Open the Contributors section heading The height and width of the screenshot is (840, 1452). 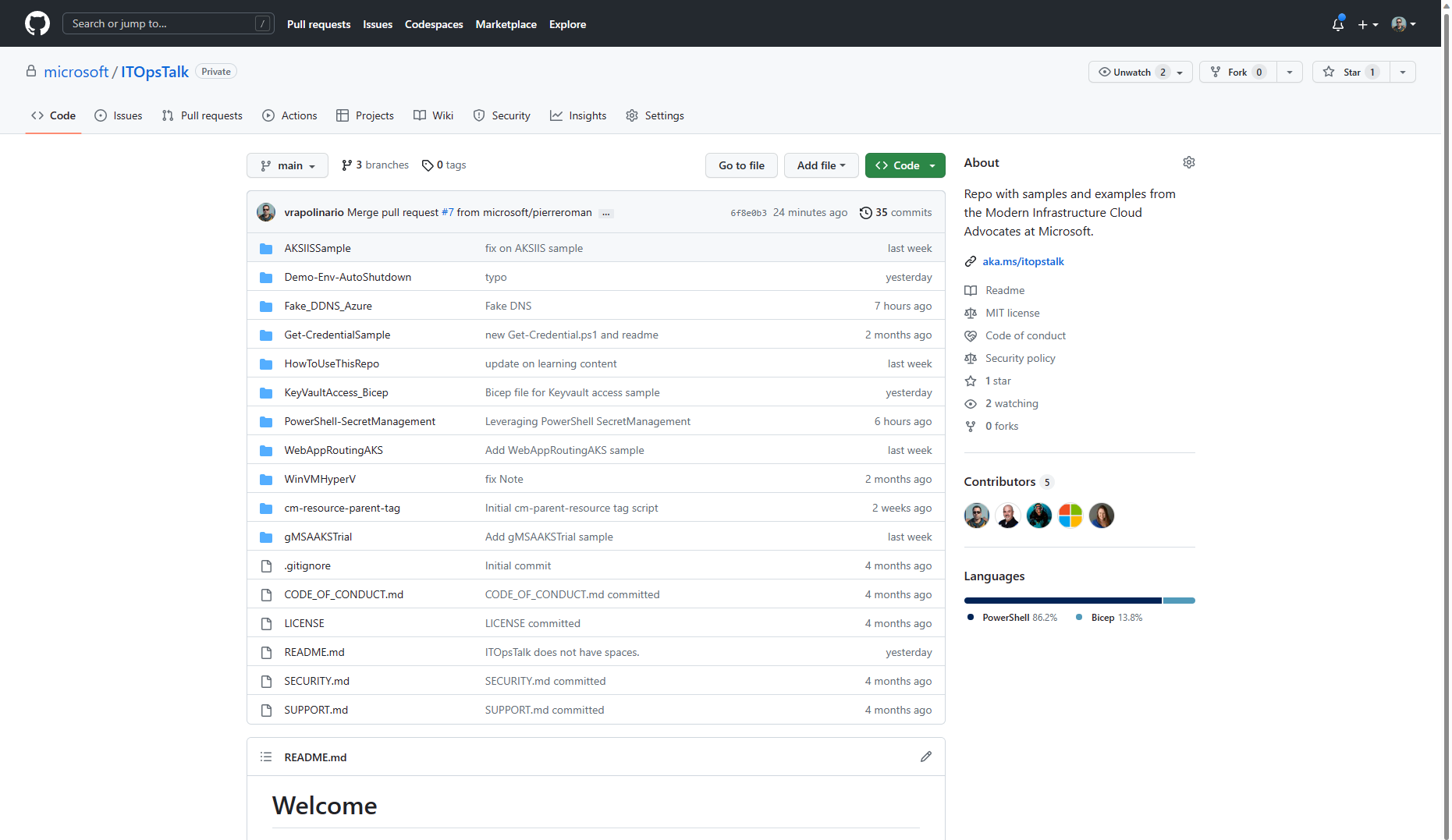[x=999, y=481]
